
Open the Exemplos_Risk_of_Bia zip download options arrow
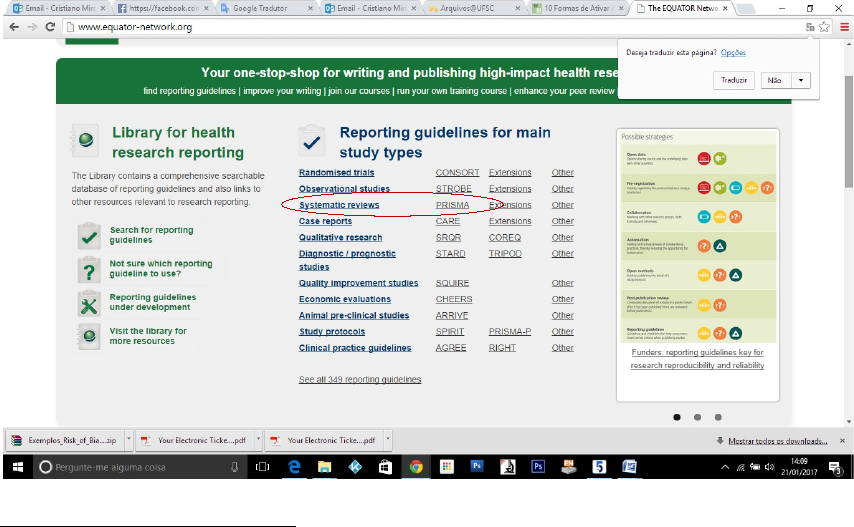(126, 440)
